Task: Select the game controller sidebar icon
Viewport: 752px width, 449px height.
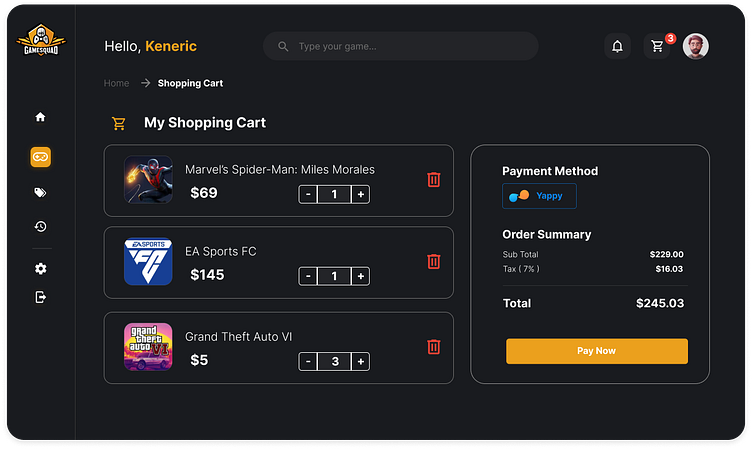Action: click(x=41, y=157)
